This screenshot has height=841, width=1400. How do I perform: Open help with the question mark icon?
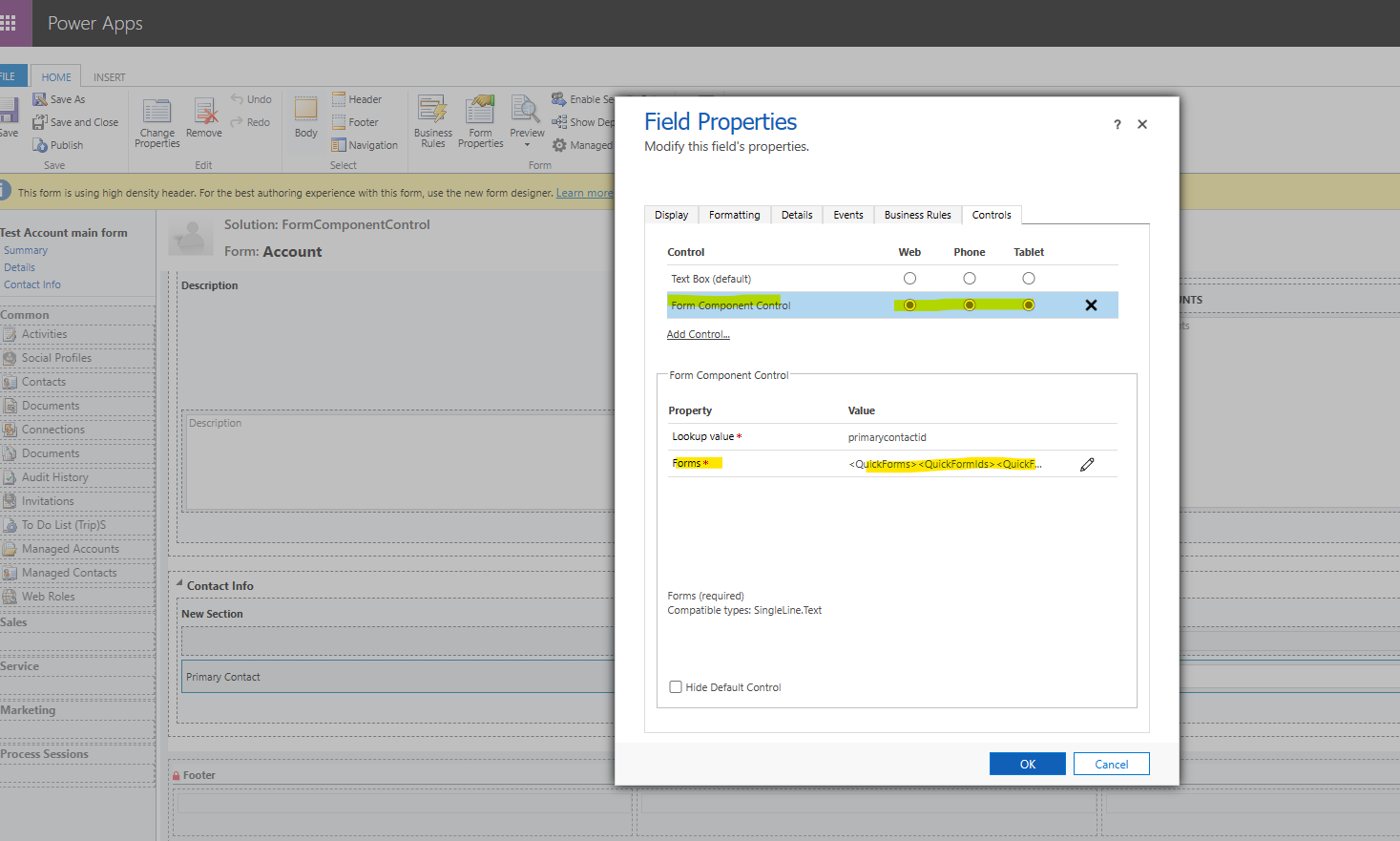click(1118, 124)
